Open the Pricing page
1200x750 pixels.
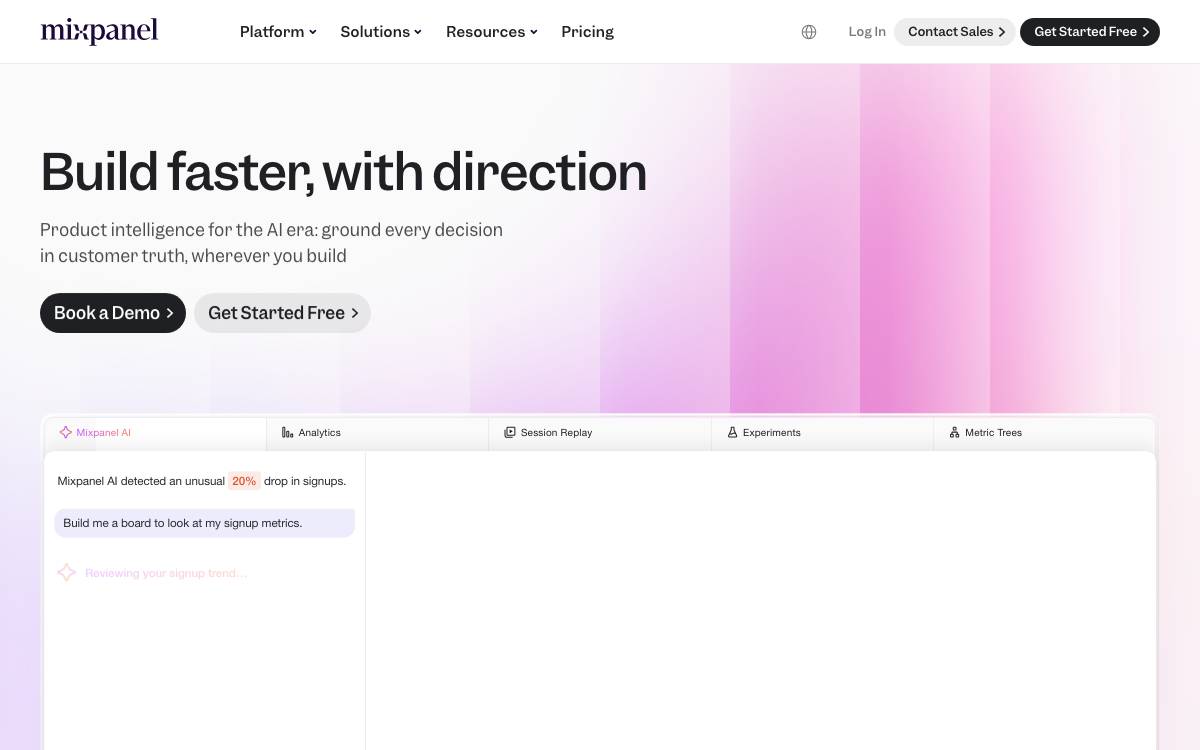point(588,32)
